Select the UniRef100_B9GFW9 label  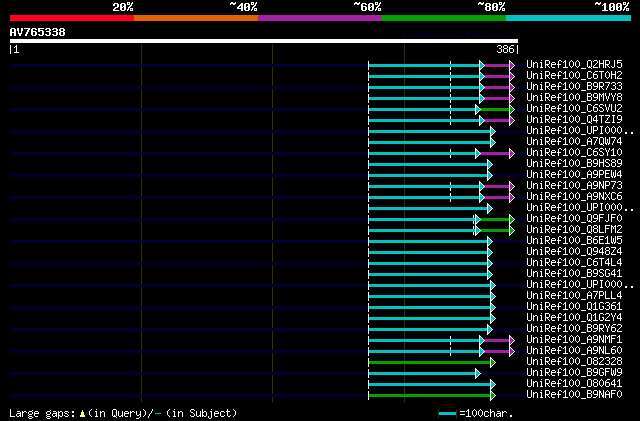(574, 373)
